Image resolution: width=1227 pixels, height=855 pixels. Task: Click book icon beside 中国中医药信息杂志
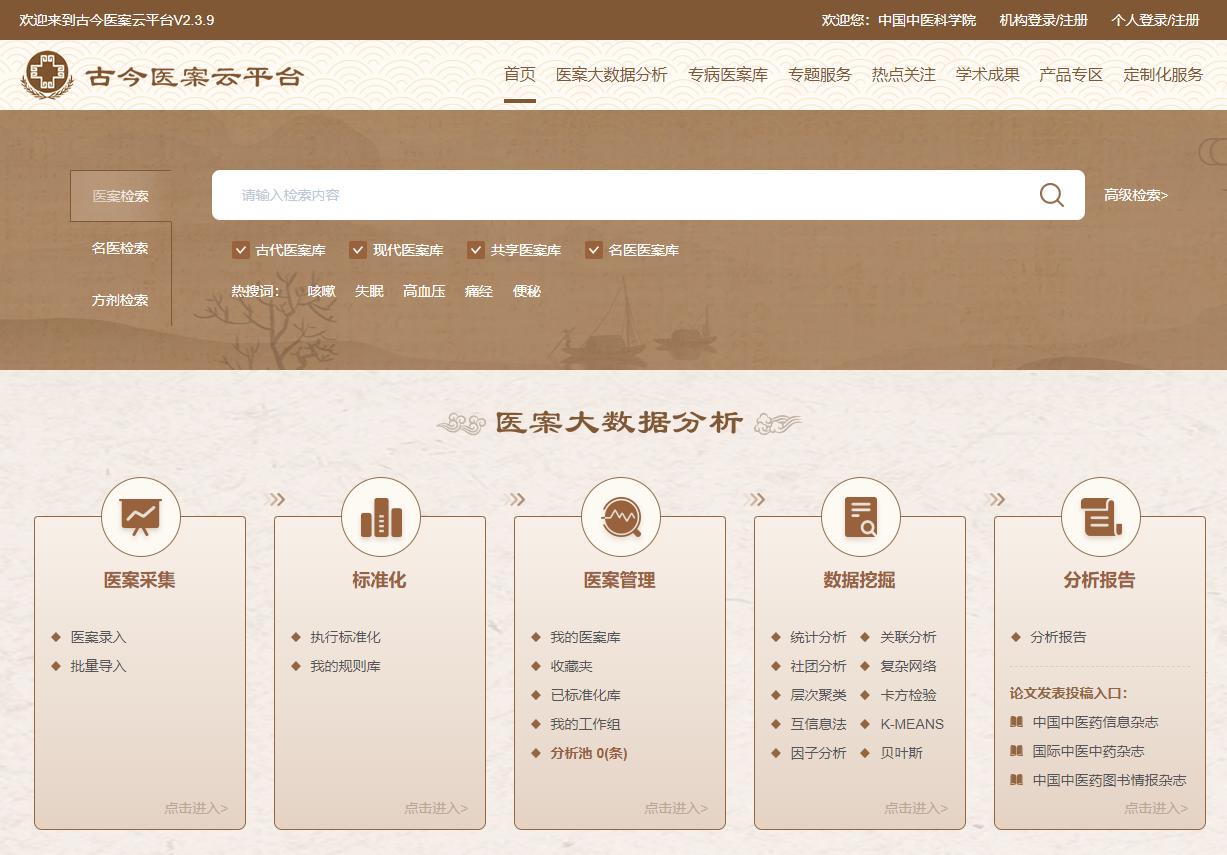pos(1016,722)
